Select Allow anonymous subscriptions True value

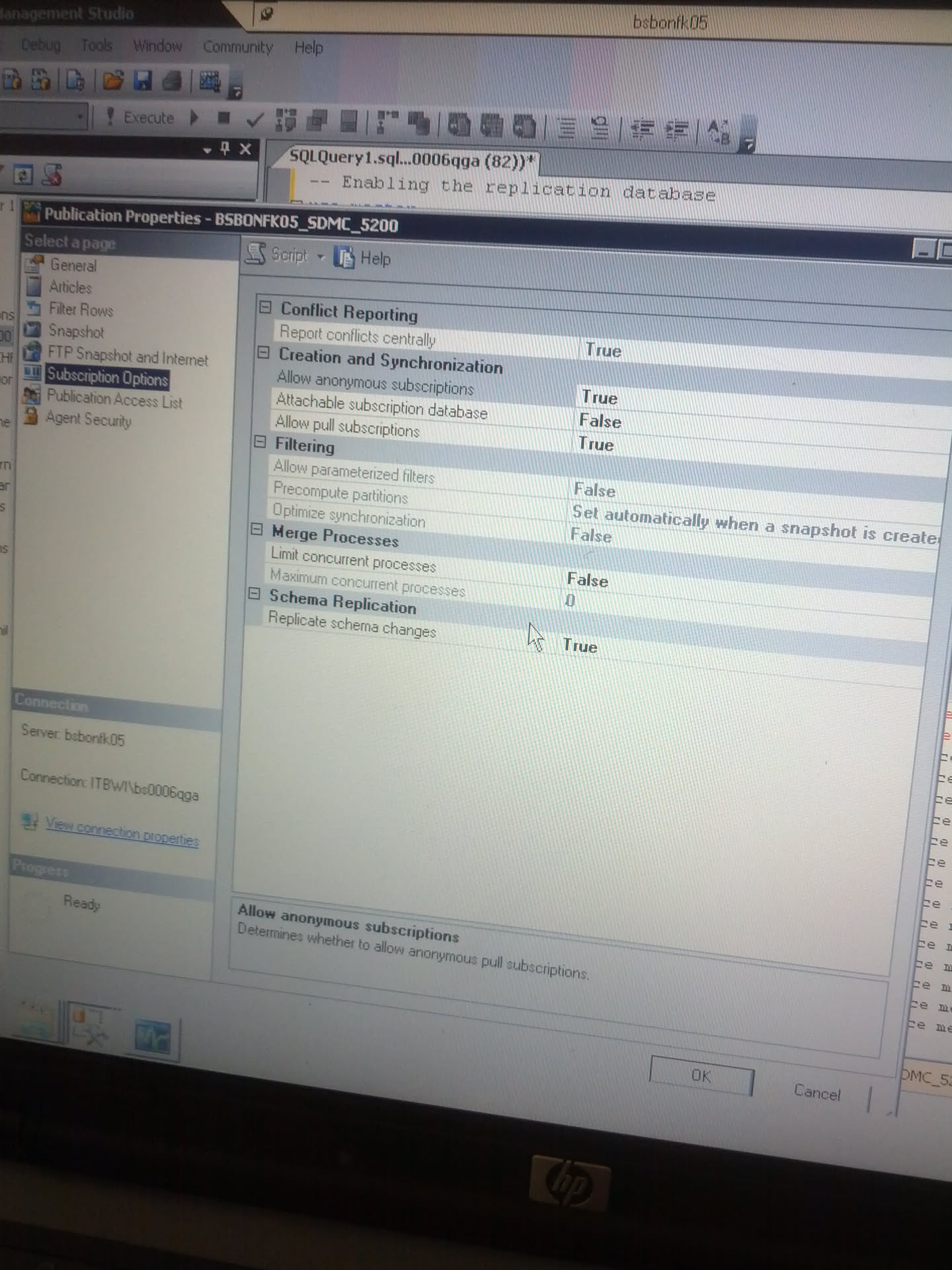tap(599, 397)
